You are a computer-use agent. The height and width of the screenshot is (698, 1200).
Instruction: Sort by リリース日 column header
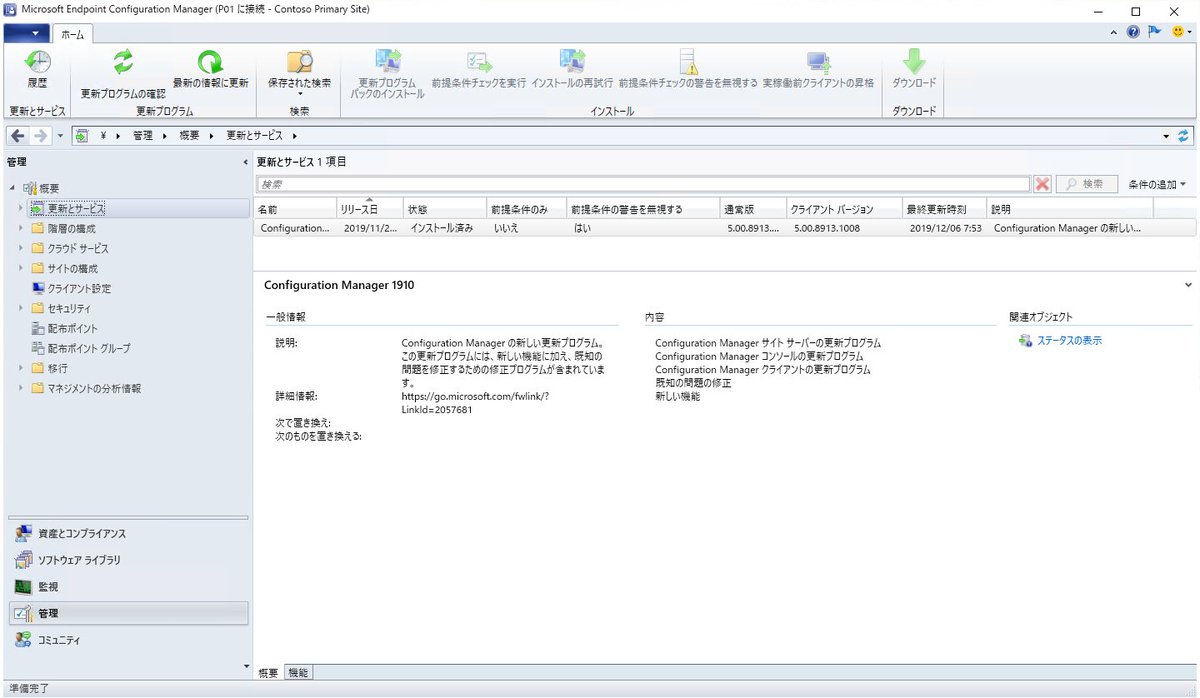coord(370,210)
